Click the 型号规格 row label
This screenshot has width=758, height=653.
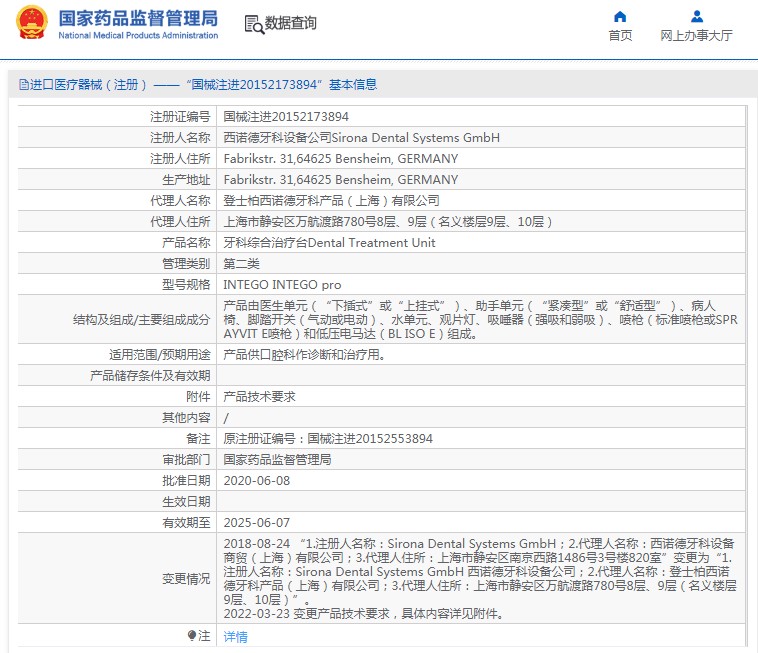click(x=186, y=285)
